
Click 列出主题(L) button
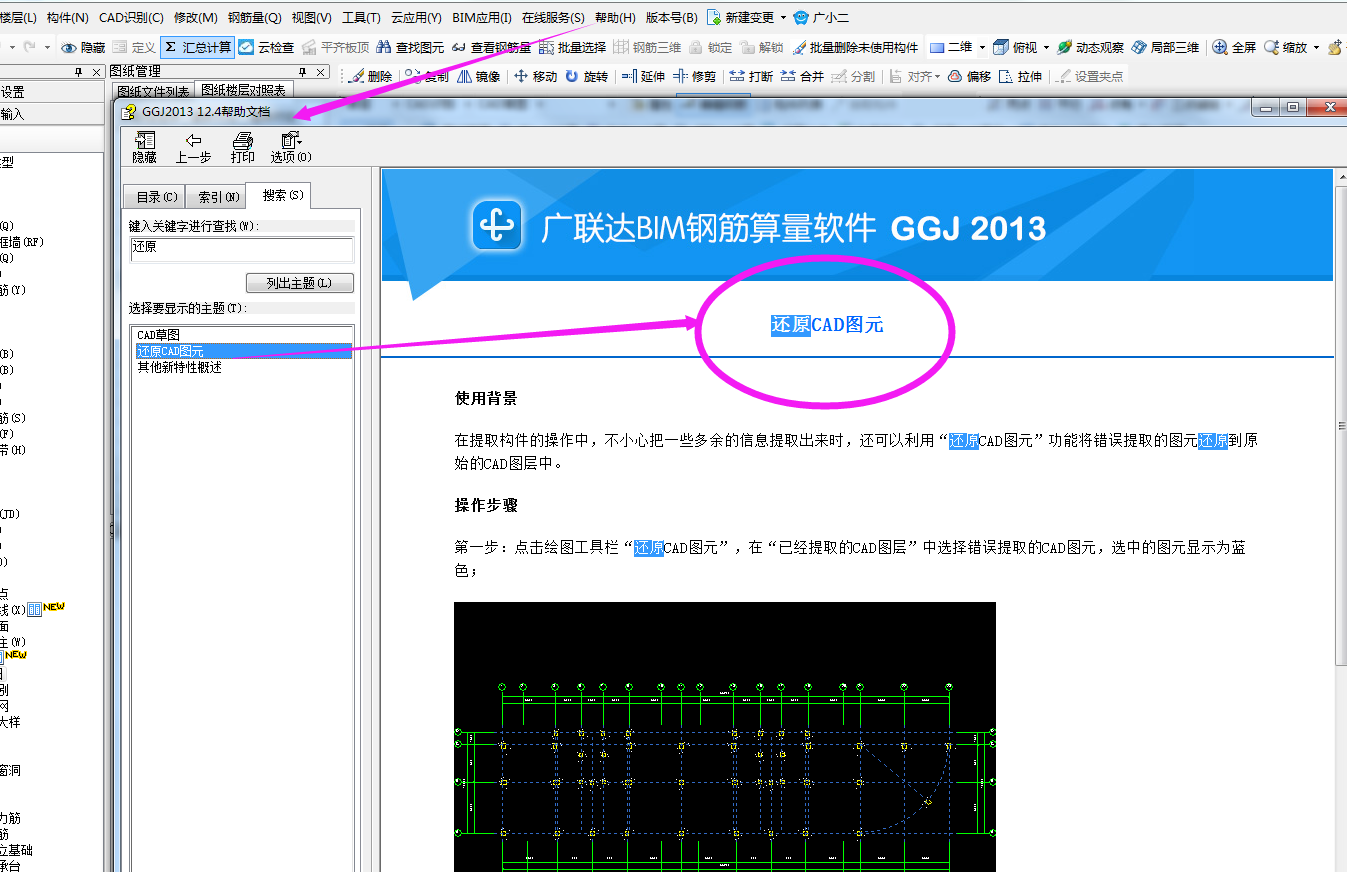coord(300,283)
